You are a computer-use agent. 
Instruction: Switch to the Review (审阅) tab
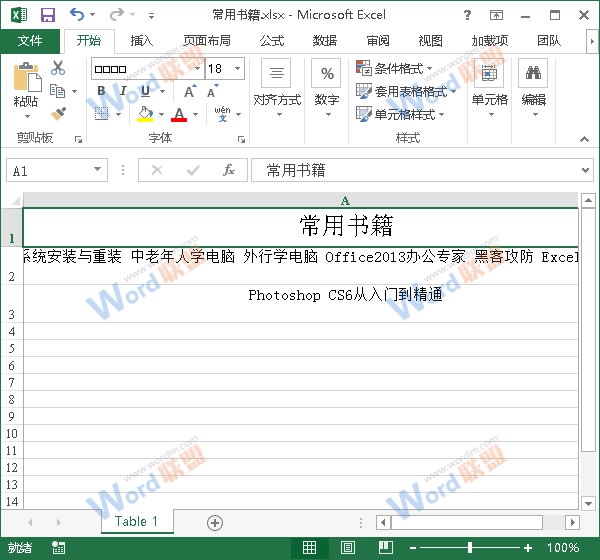click(x=378, y=41)
